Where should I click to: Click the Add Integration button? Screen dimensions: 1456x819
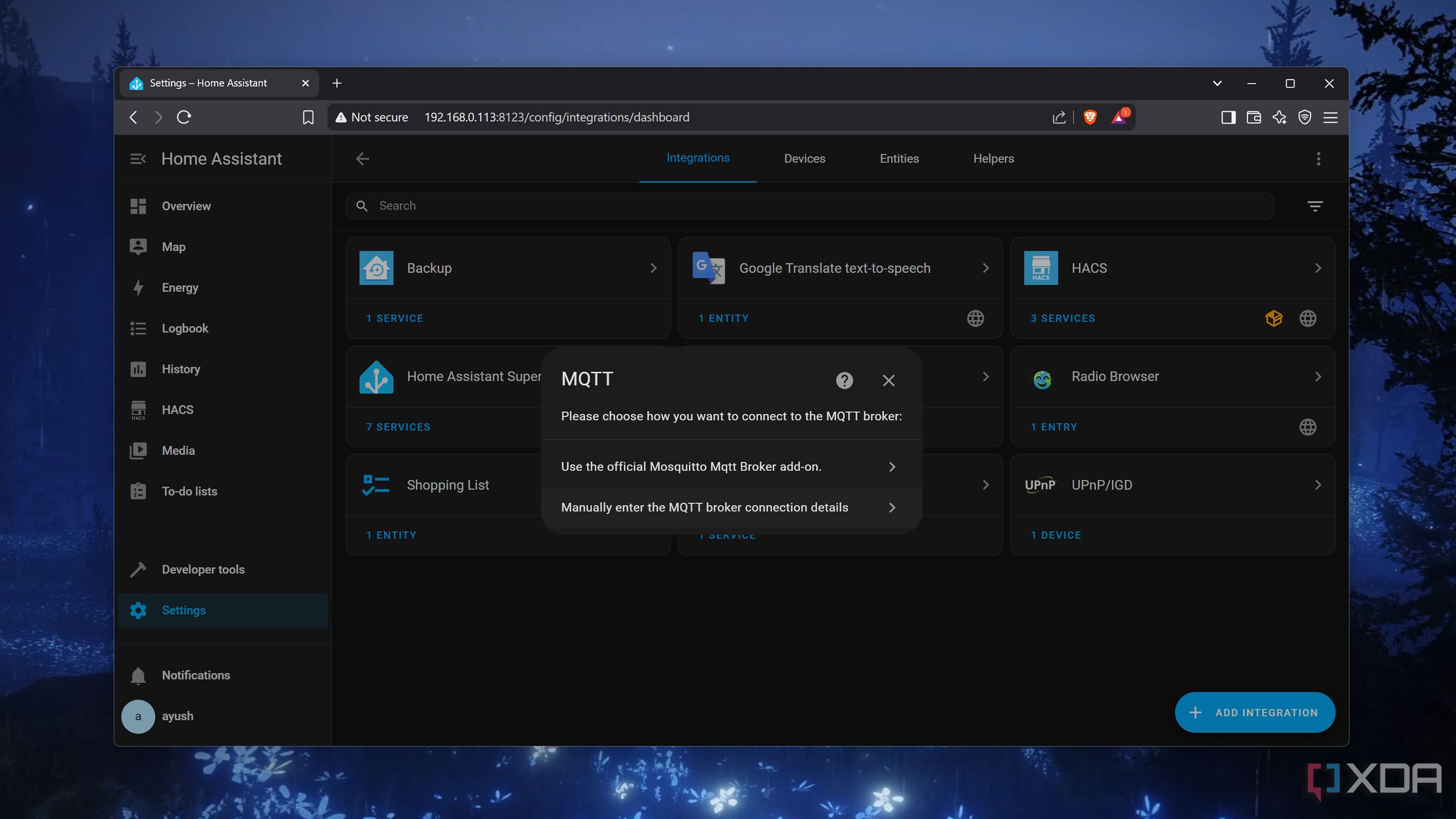point(1255,712)
